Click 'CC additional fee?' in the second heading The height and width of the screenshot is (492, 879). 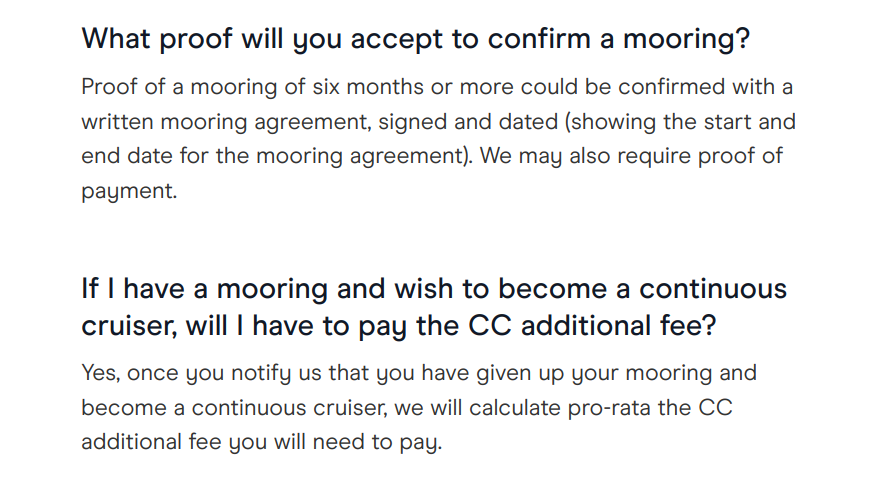click(592, 326)
